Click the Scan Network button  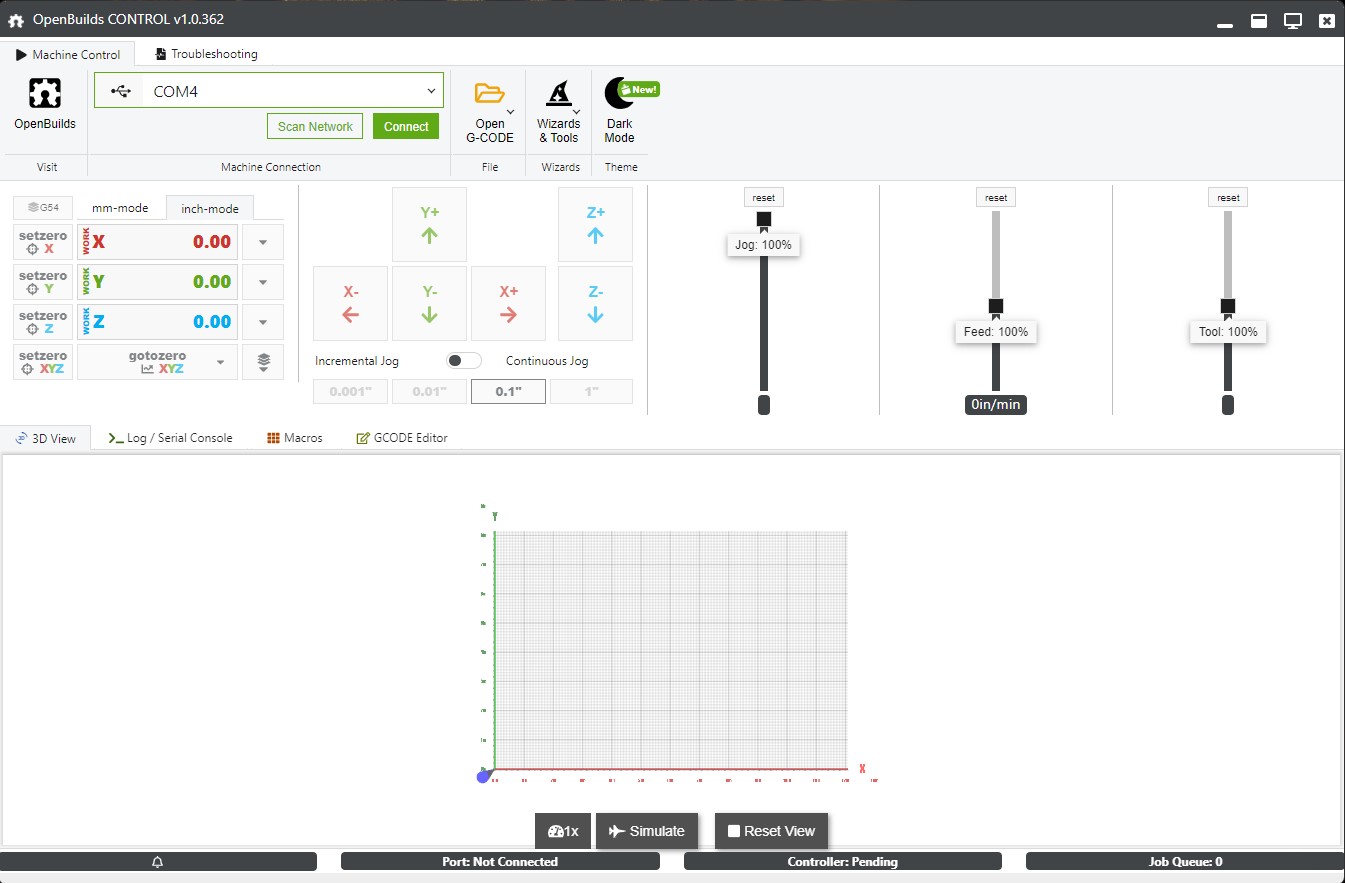pos(315,126)
